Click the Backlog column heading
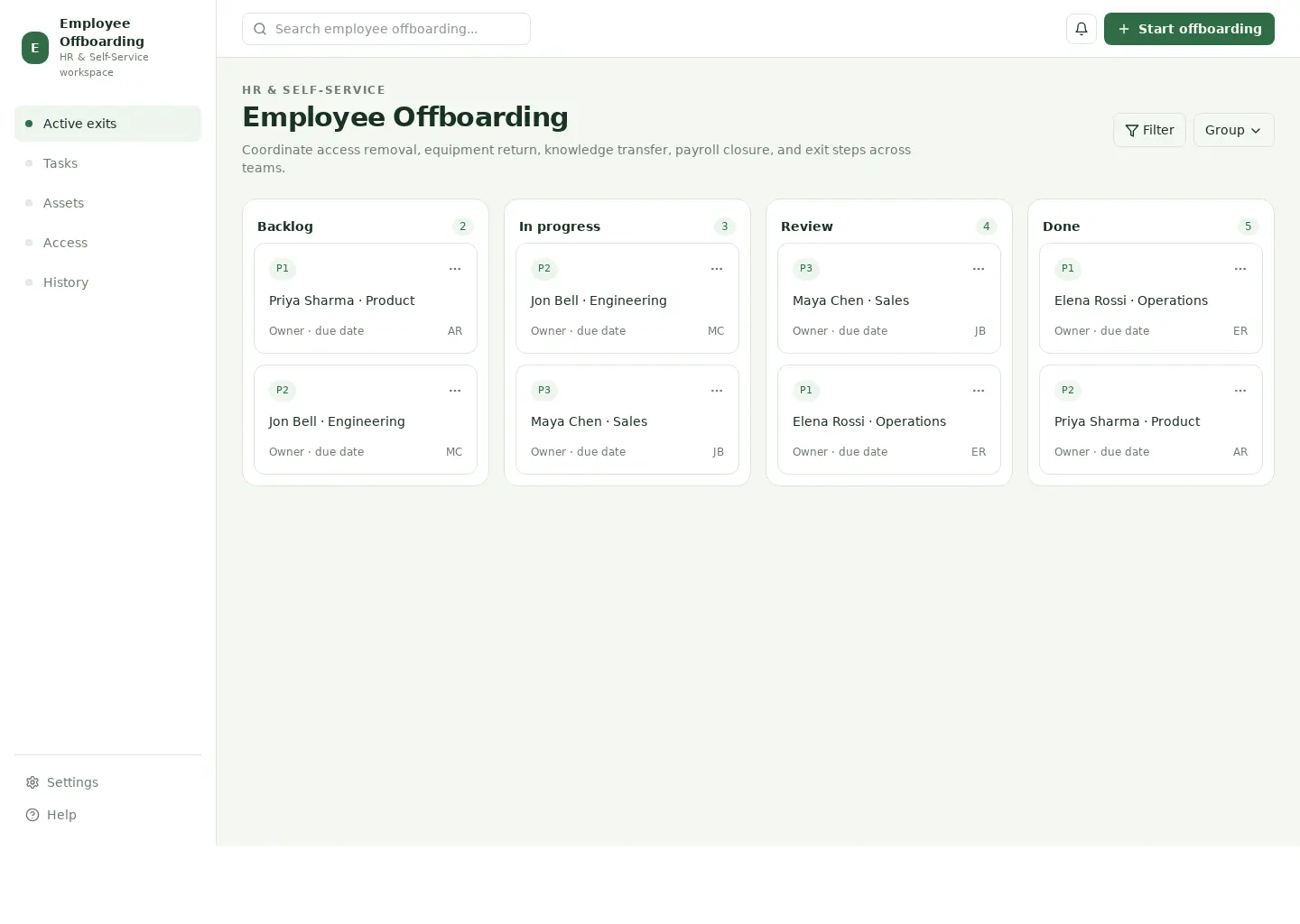Image resolution: width=1300 pixels, height=924 pixels. (285, 226)
